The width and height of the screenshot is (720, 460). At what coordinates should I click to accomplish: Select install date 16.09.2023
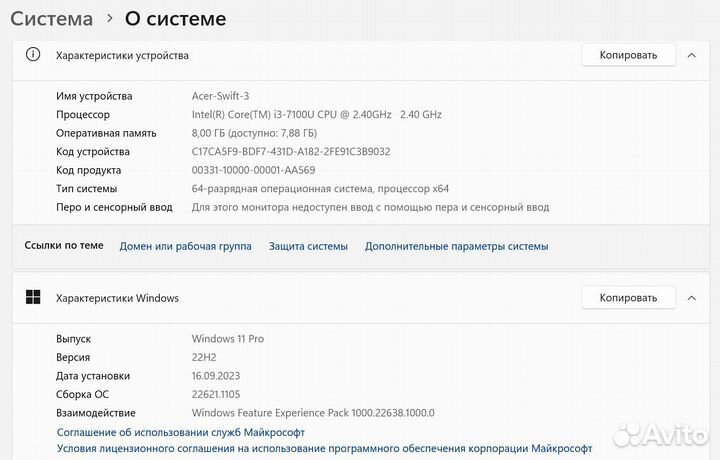coord(216,376)
